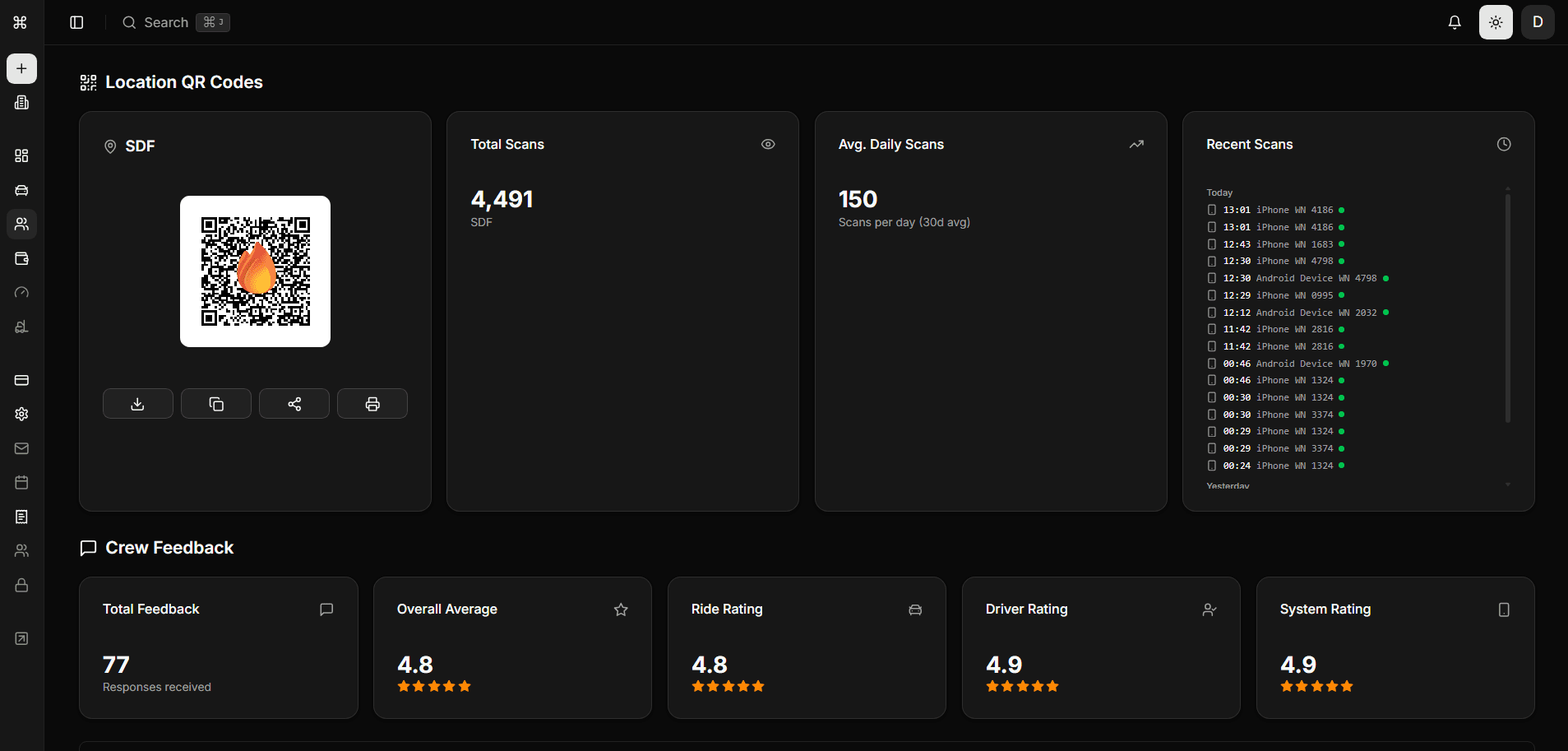Screen dimensions: 1568x751
Task: Select the 12:12 Android Device WN 2032 row
Action: (x=1298, y=313)
